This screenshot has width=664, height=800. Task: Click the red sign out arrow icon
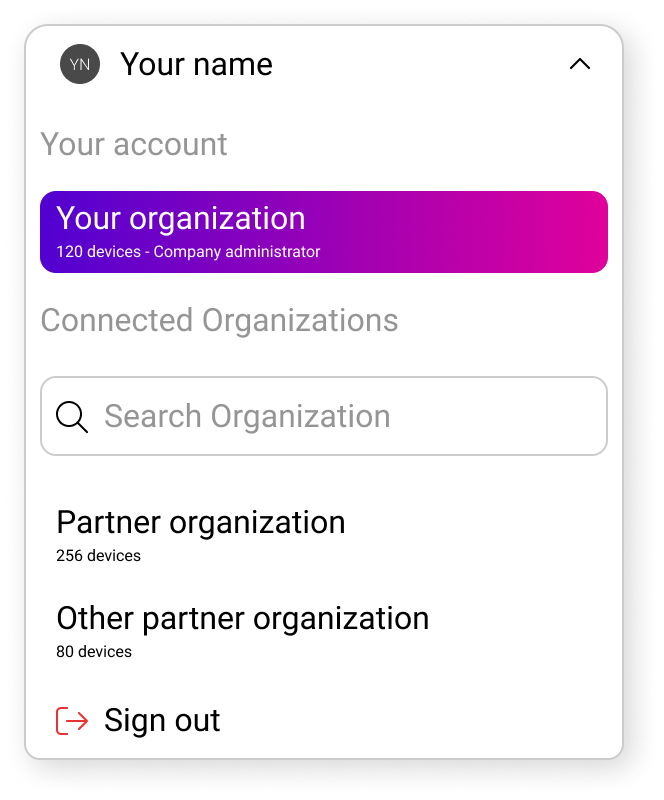(x=70, y=719)
